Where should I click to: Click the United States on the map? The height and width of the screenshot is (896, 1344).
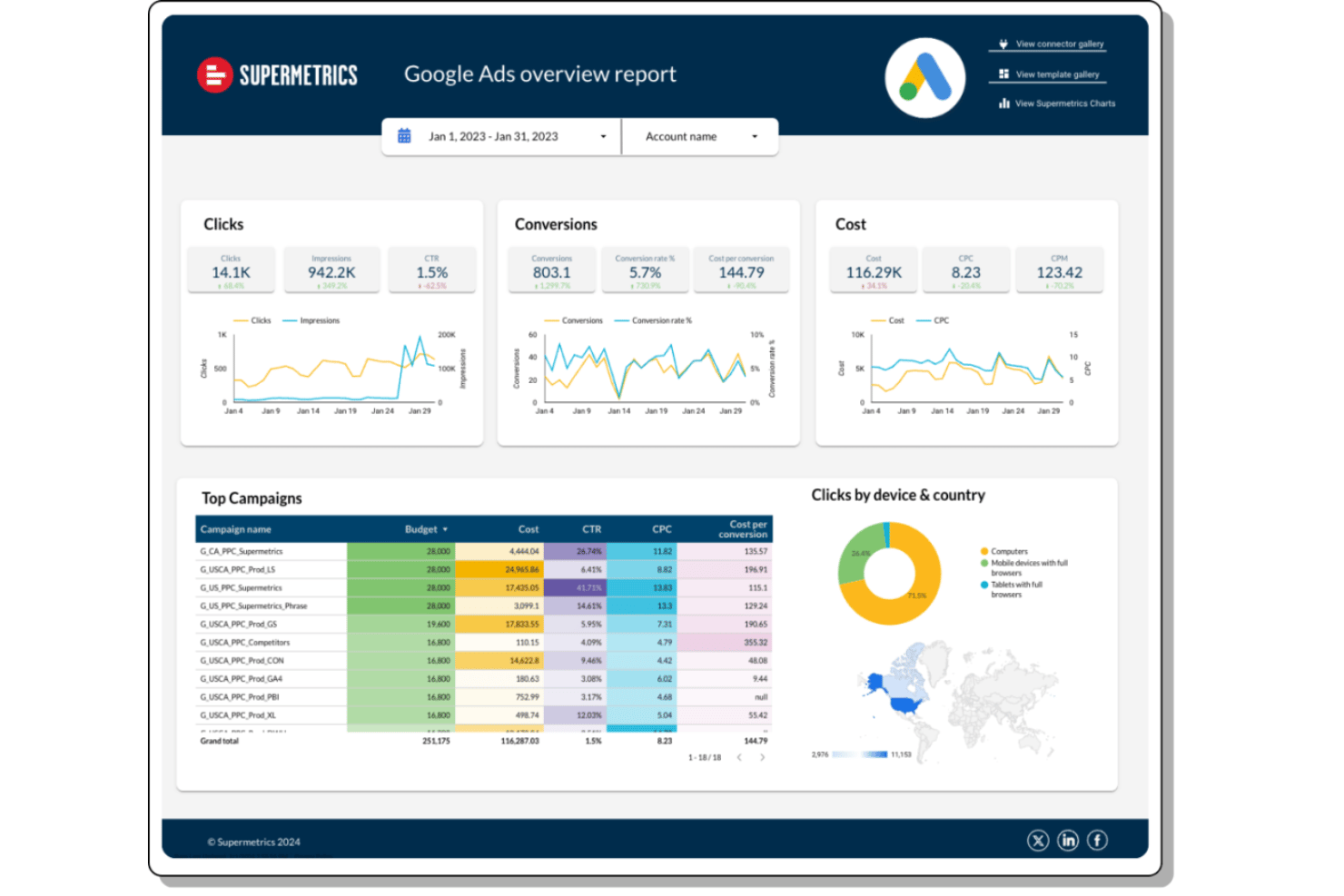tap(905, 704)
